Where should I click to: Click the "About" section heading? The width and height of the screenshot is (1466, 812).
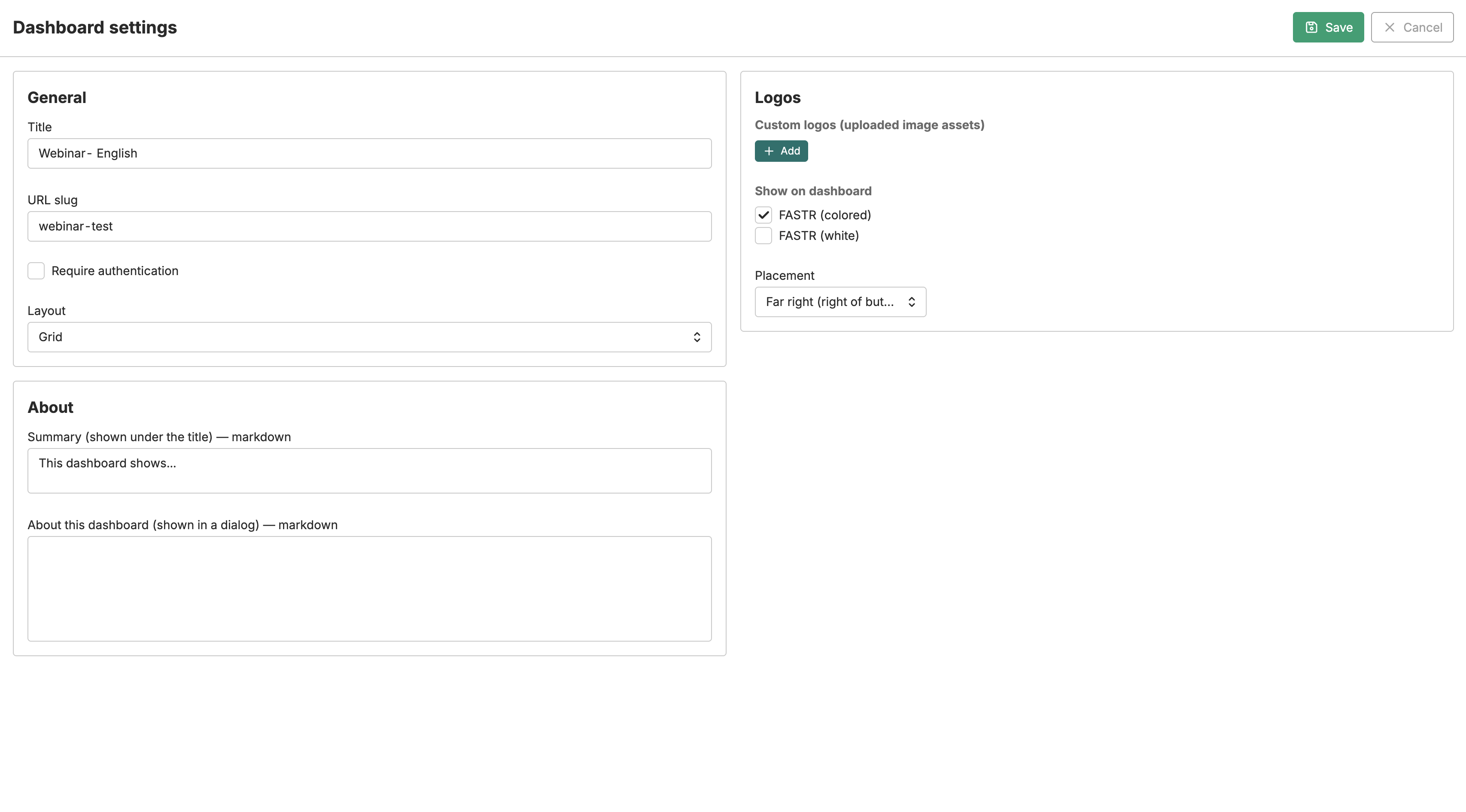click(51, 408)
